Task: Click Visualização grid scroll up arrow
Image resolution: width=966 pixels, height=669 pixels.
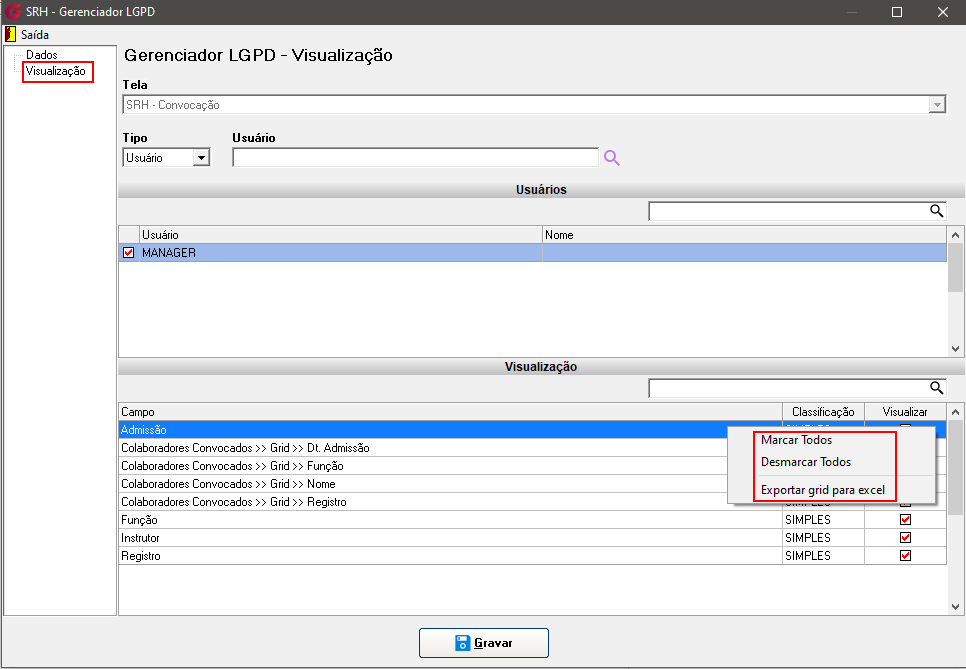Action: click(956, 412)
